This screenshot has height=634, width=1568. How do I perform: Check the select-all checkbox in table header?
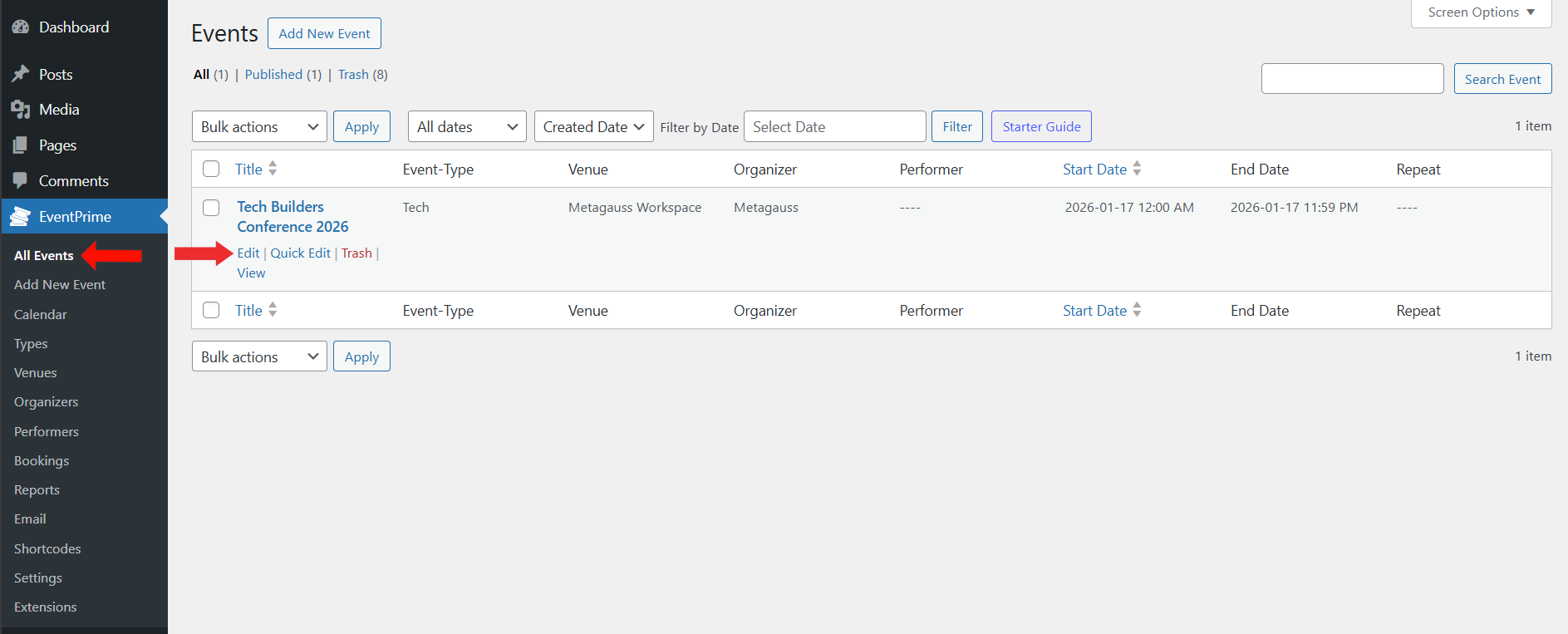coord(211,169)
